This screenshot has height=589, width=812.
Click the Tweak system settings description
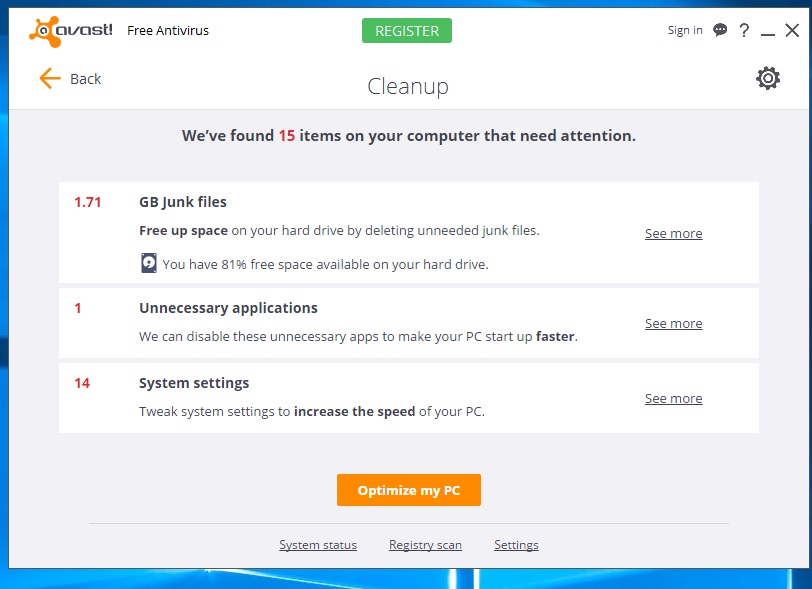coord(312,412)
